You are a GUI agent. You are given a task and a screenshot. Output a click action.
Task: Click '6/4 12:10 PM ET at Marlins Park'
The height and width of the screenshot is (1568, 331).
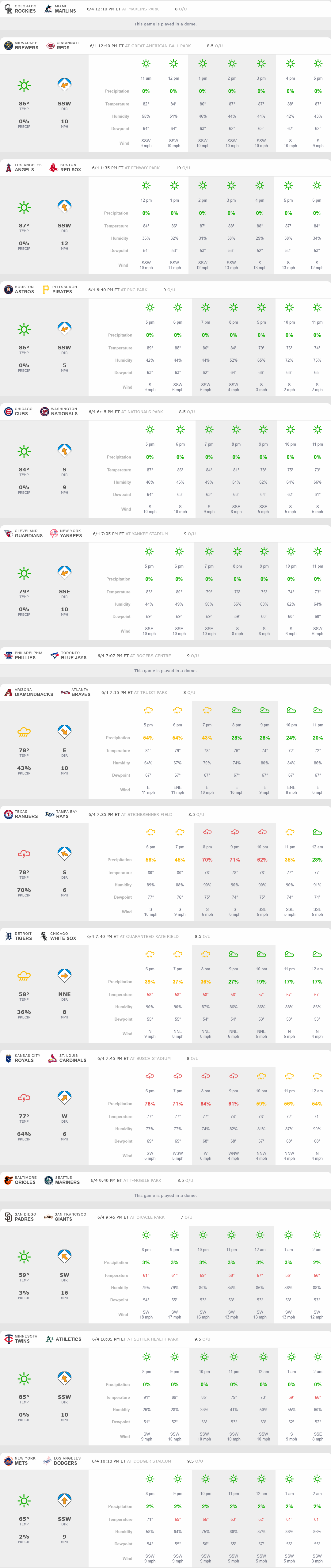click(123, 9)
